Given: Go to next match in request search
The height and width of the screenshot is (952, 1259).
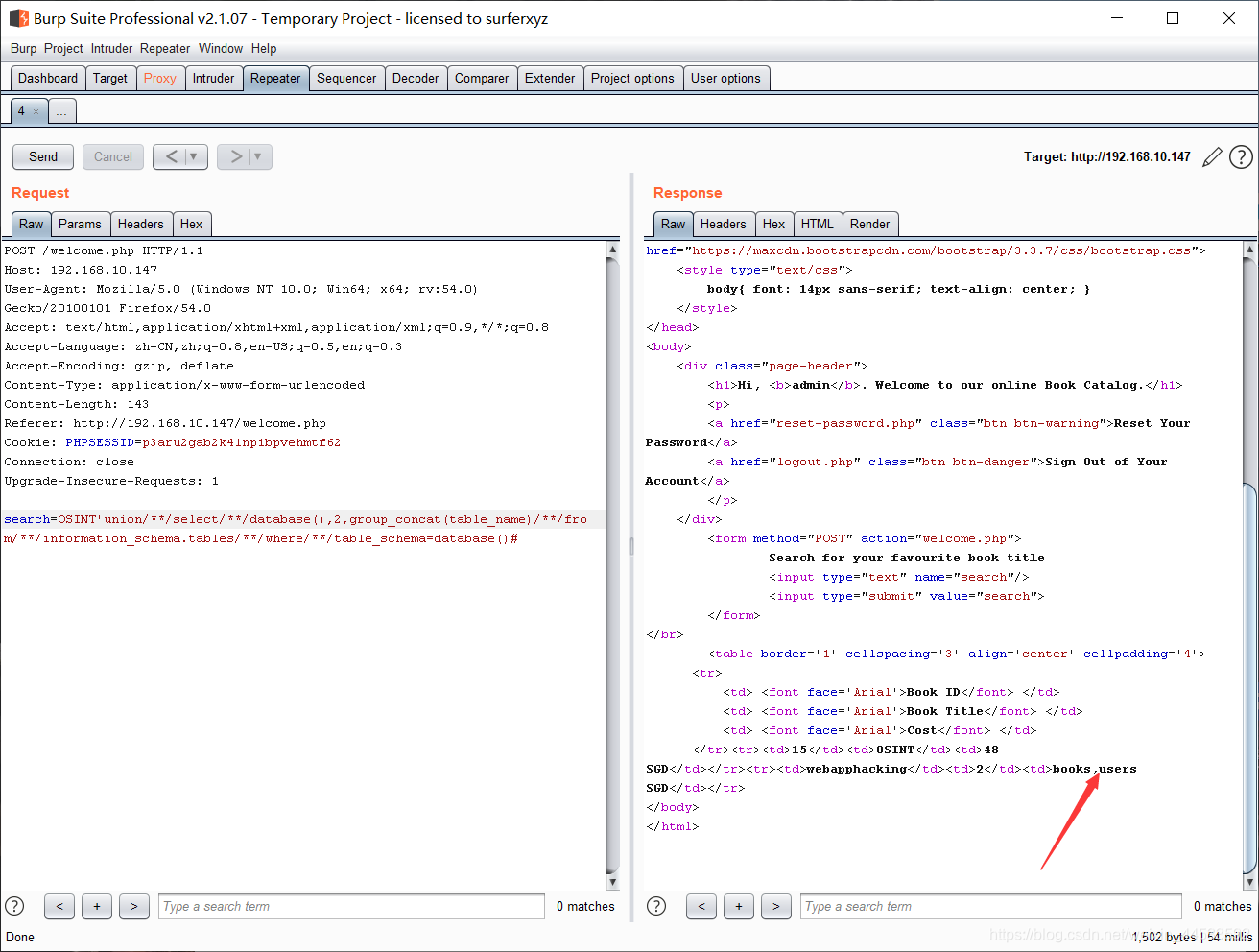Looking at the screenshot, I should click(x=134, y=906).
